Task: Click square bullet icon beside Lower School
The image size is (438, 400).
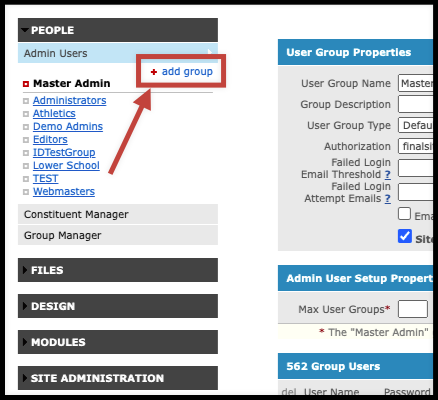Action: coord(26,166)
